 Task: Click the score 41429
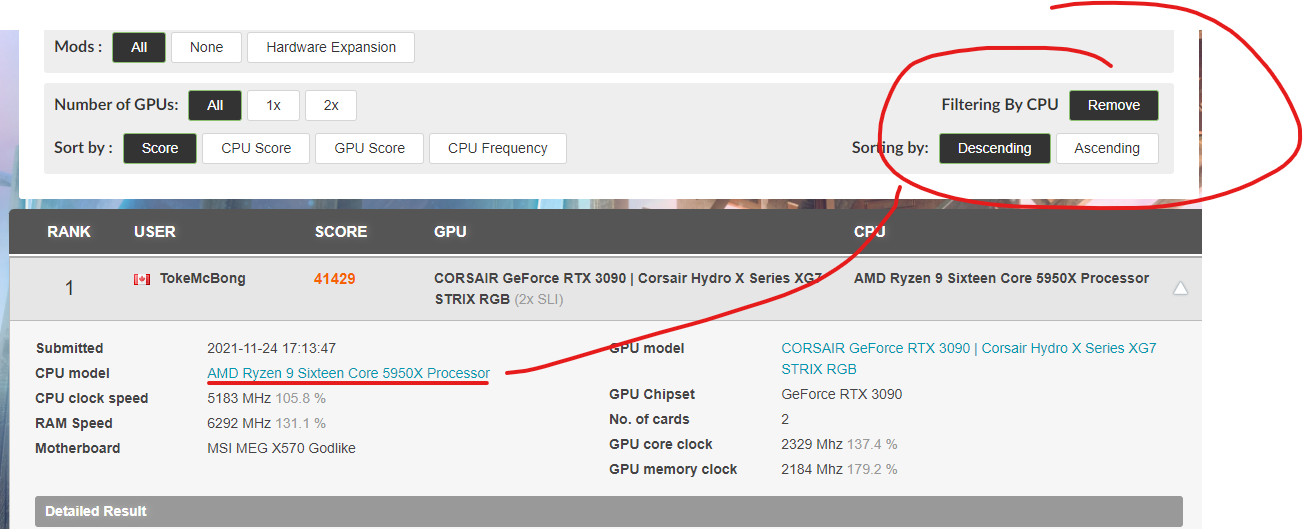pyautogui.click(x=335, y=279)
